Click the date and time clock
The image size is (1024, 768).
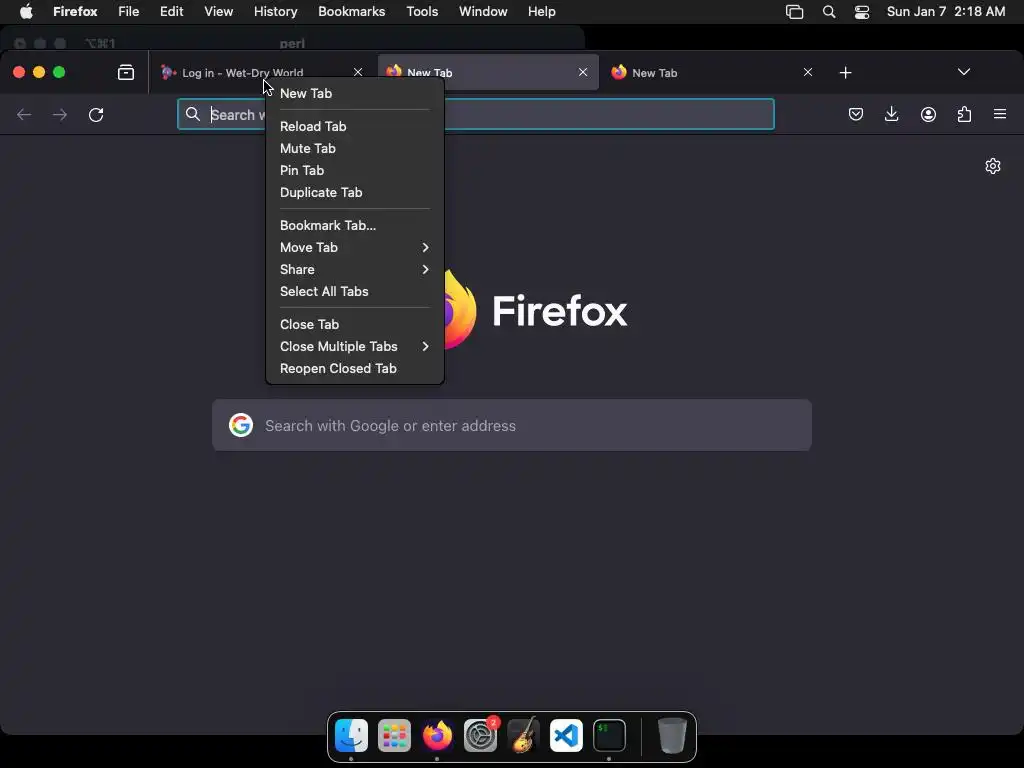pyautogui.click(x=946, y=12)
